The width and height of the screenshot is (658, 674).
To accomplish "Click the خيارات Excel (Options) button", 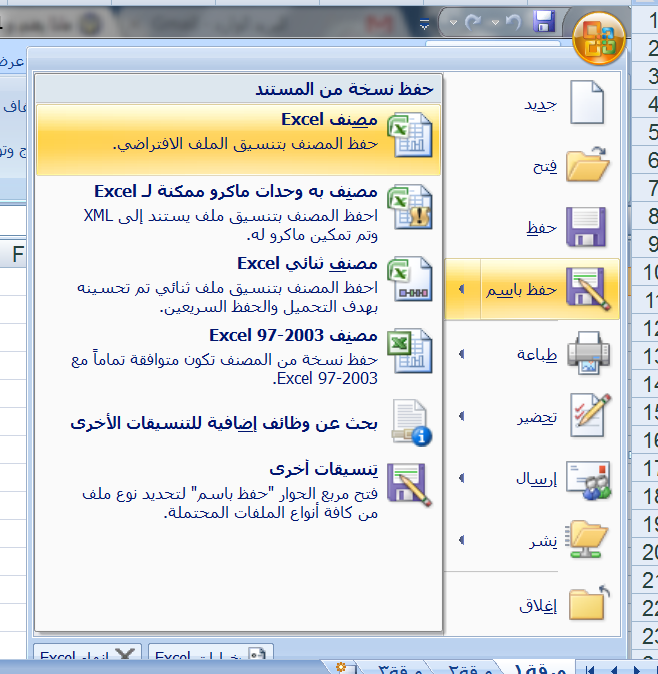I will [211, 652].
